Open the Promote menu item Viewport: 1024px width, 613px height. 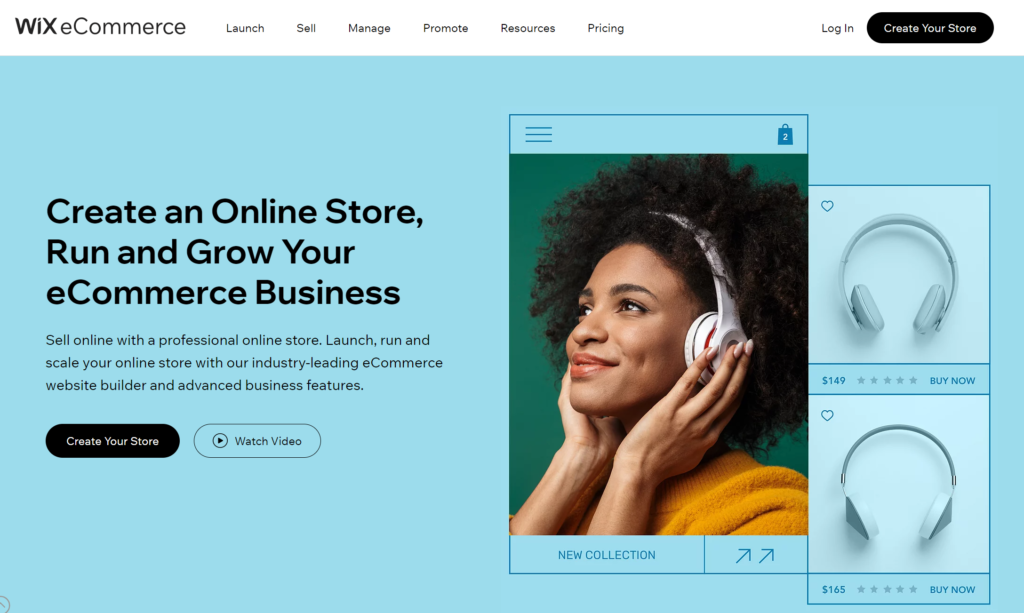point(445,28)
